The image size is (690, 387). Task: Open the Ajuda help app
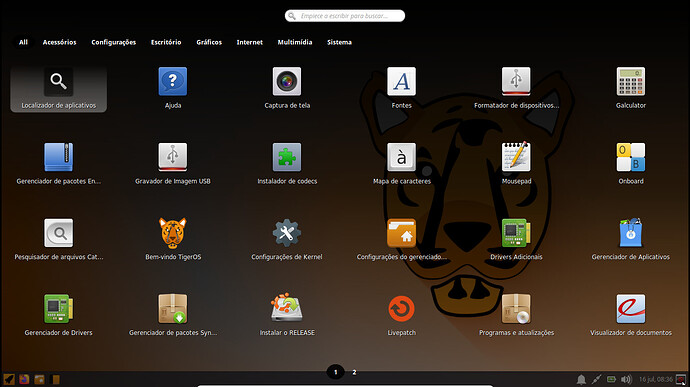(173, 89)
